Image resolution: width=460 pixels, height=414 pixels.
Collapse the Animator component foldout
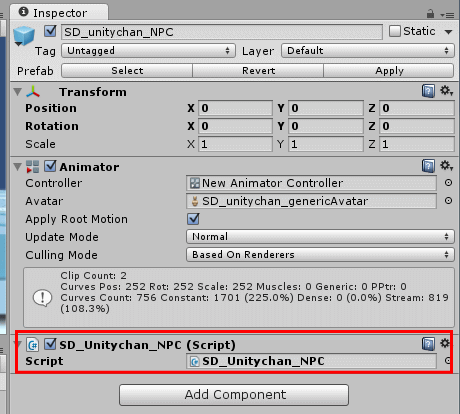click(18, 166)
